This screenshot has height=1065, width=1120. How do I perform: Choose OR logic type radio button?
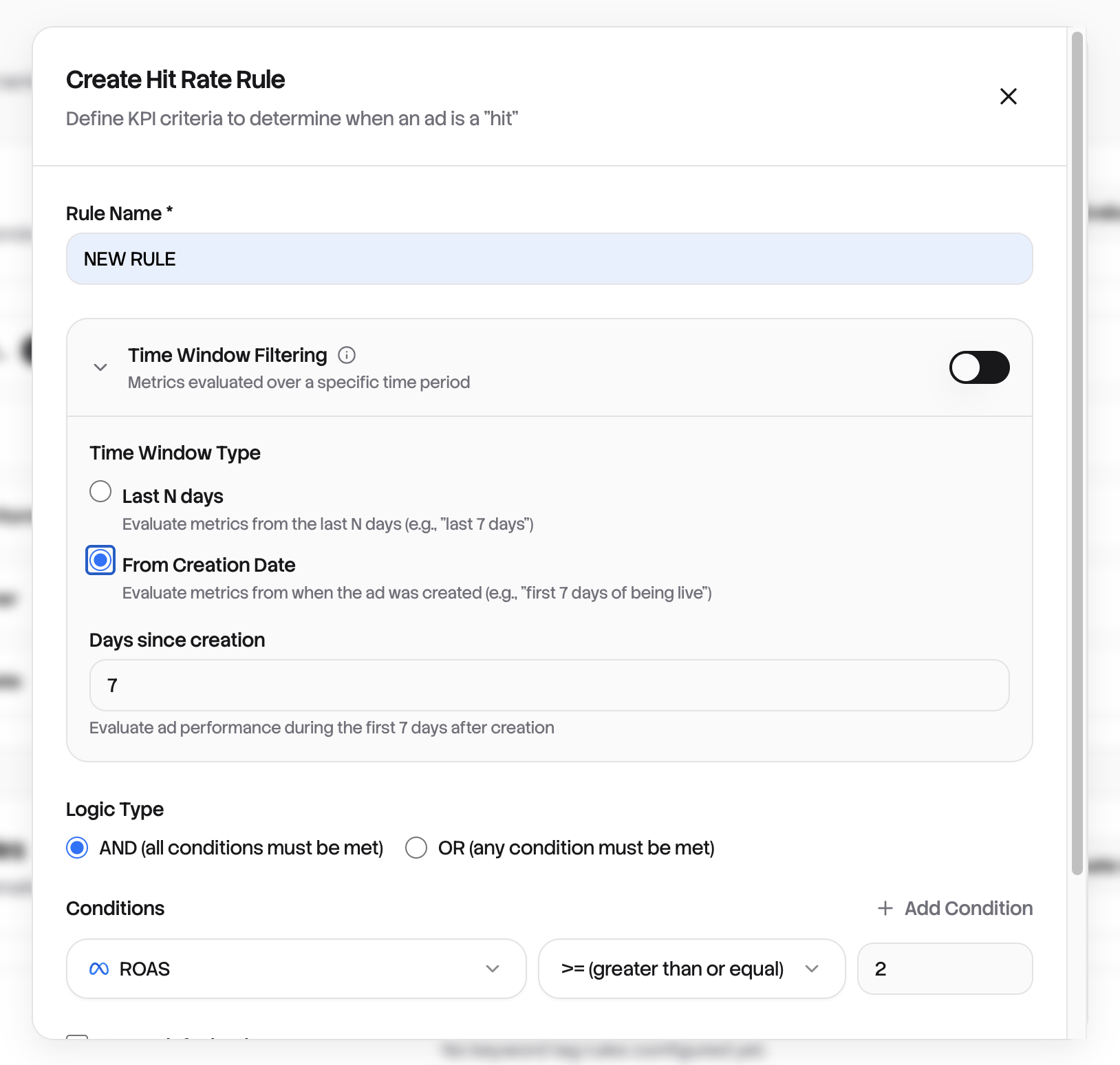point(416,848)
